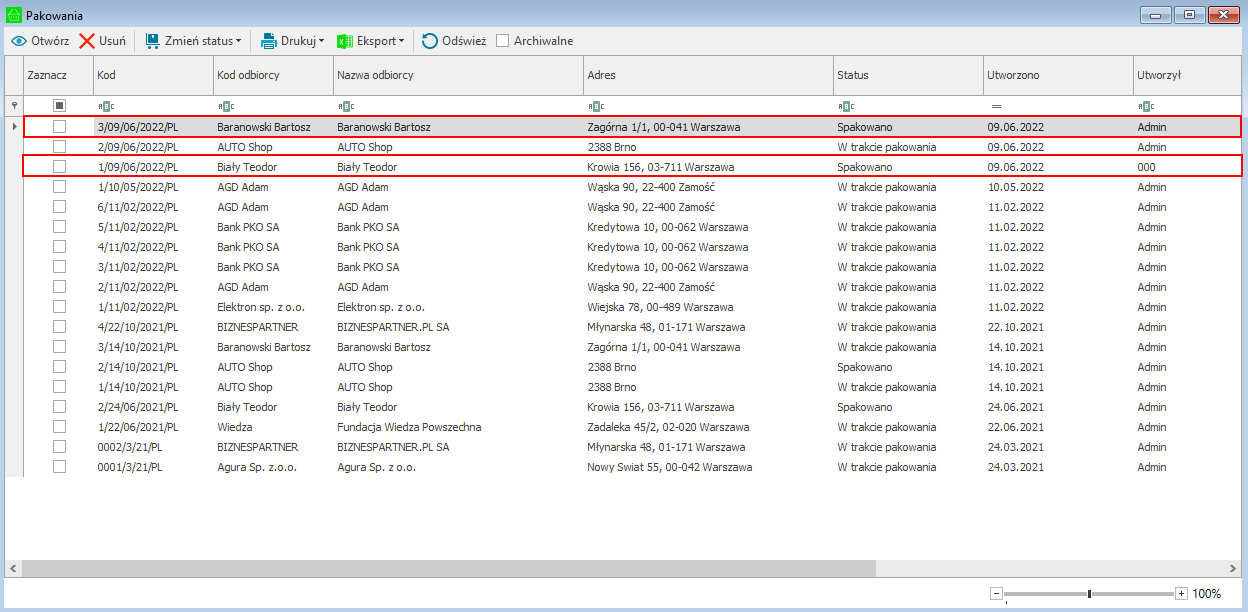1248x612 pixels.
Task: Click the Odśwież refresh icon
Action: pos(429,41)
